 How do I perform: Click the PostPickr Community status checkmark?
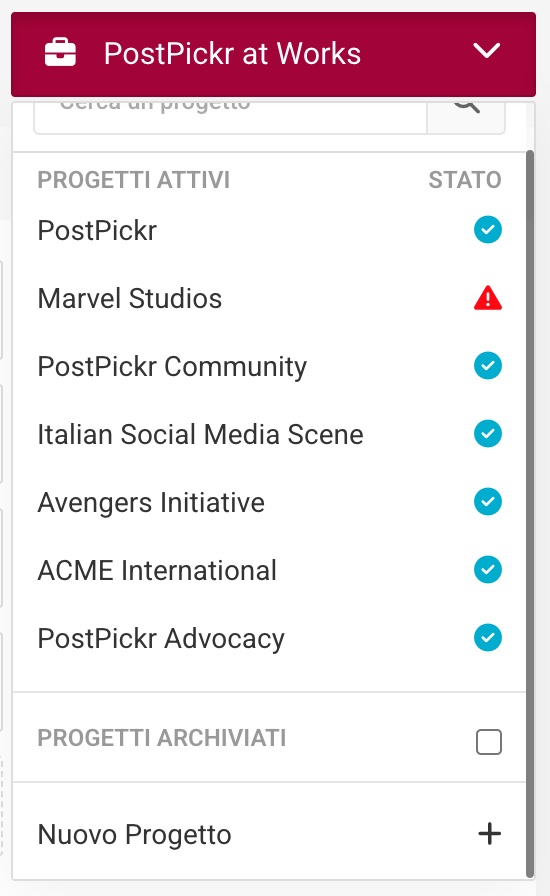[488, 366]
